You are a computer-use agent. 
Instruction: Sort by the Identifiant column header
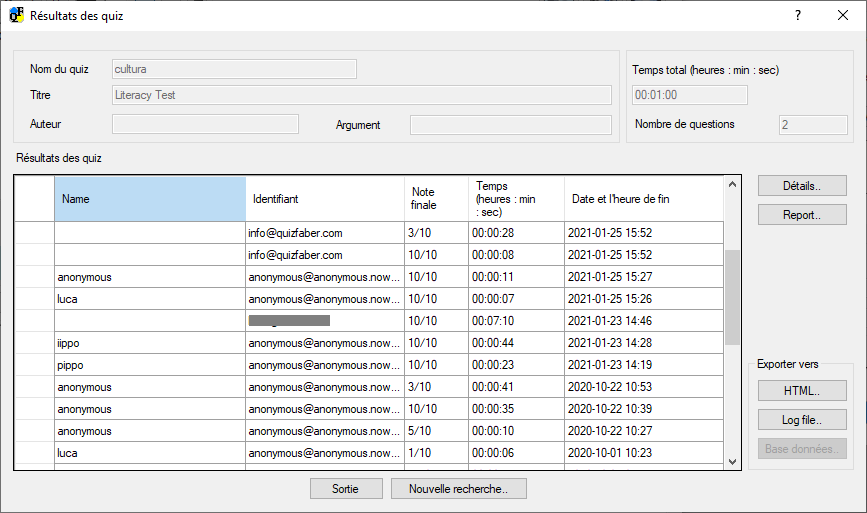325,199
